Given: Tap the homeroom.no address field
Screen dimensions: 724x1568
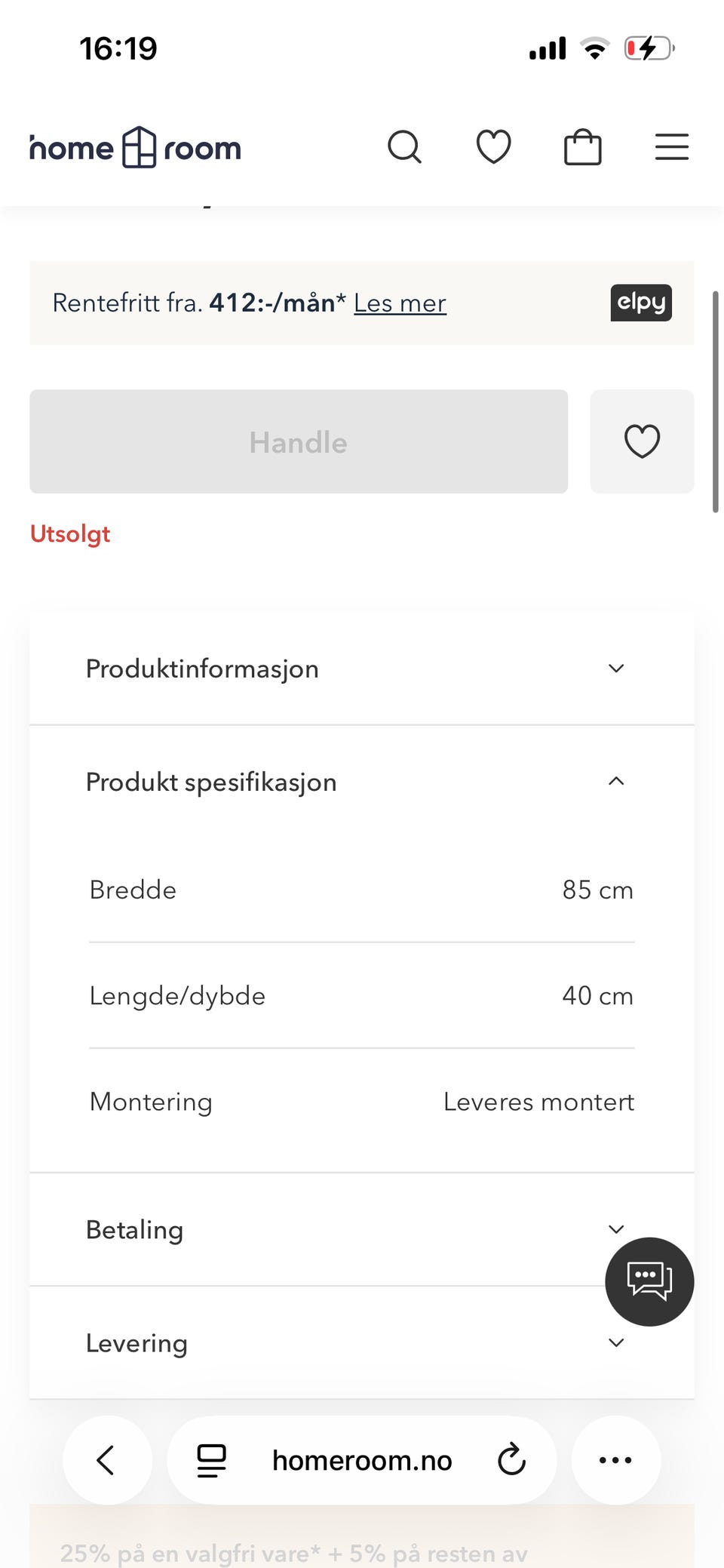Looking at the screenshot, I should tap(362, 1460).
